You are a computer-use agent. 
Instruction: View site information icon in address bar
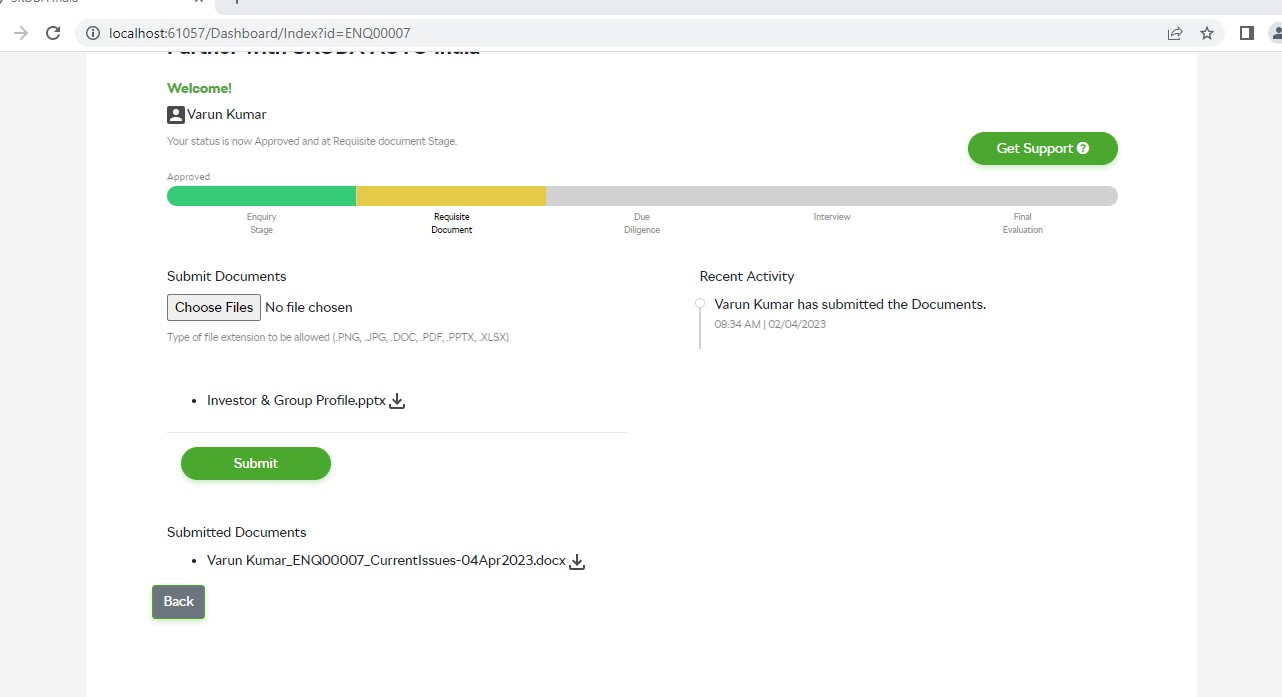(93, 33)
